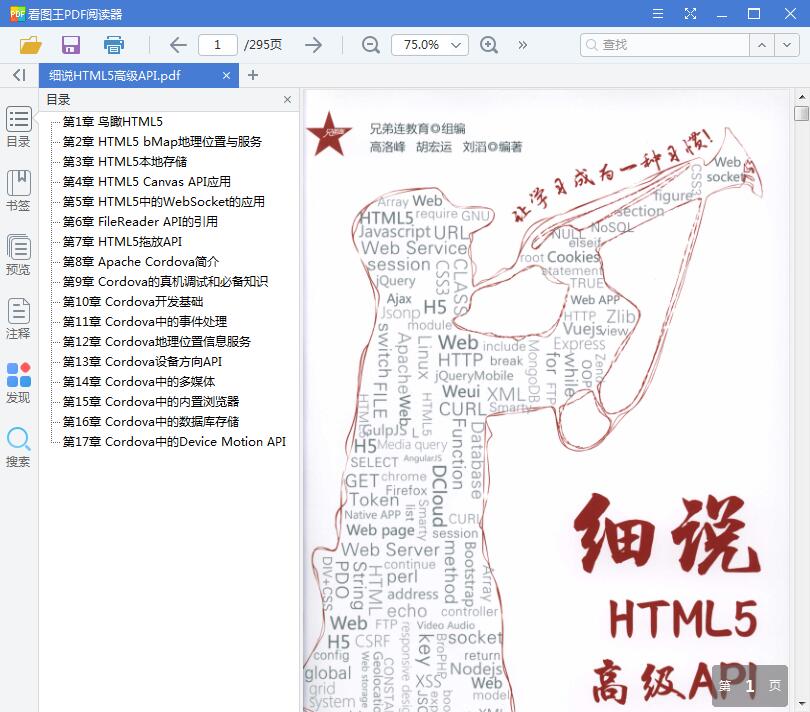
Task: Open the 预览 preview panel
Action: pos(18,253)
